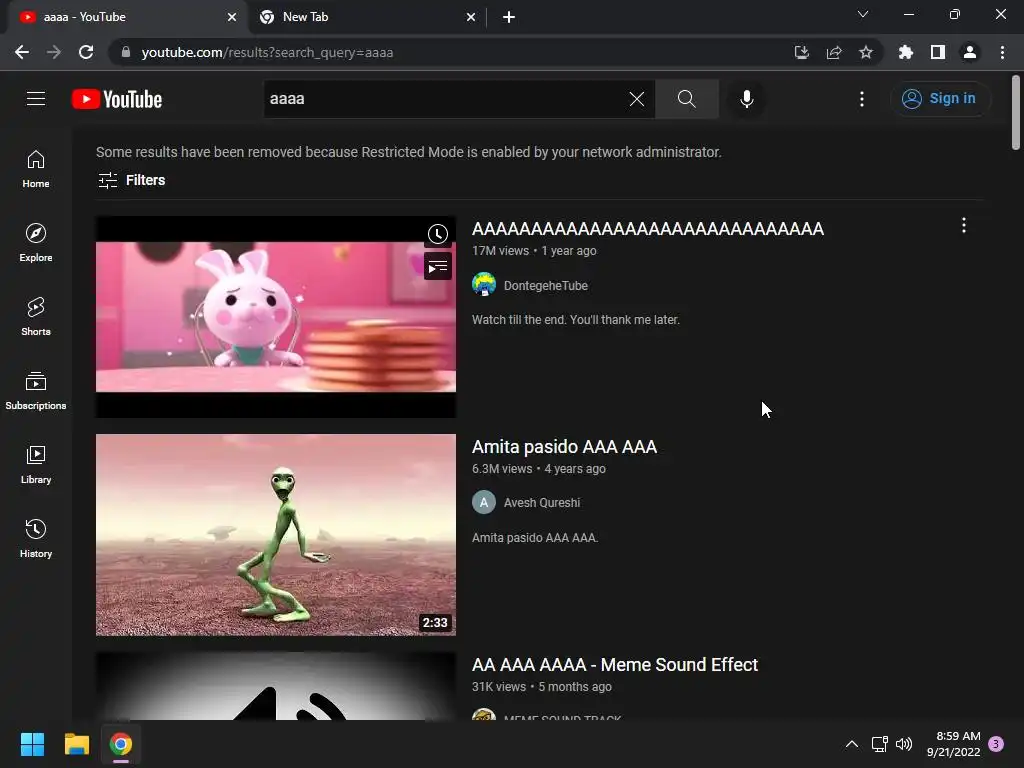1024x768 pixels.
Task: Click into the YouTube search field
Action: (444, 99)
